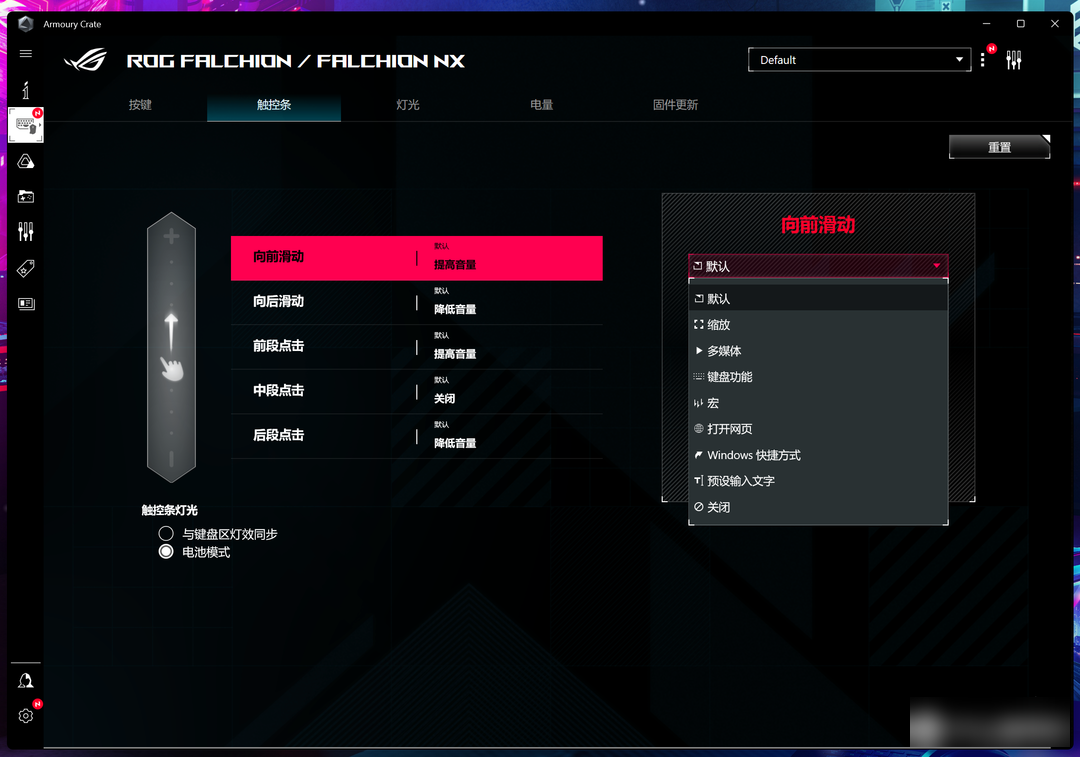The image size is (1080, 757).
Task: Open the hamburger menu in sidebar
Action: point(25,54)
